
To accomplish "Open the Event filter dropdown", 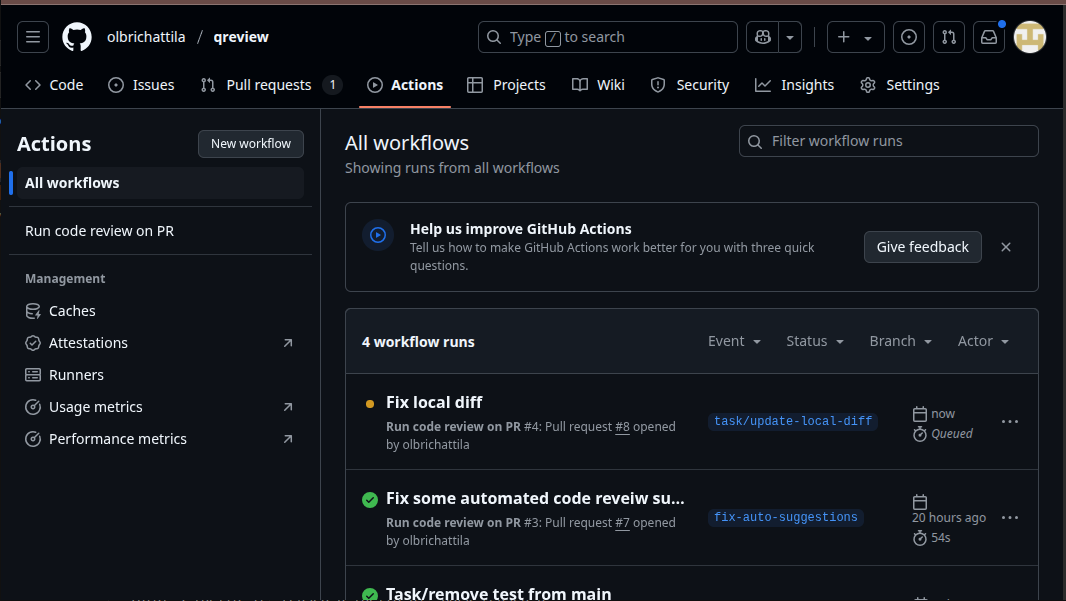I will tap(734, 341).
